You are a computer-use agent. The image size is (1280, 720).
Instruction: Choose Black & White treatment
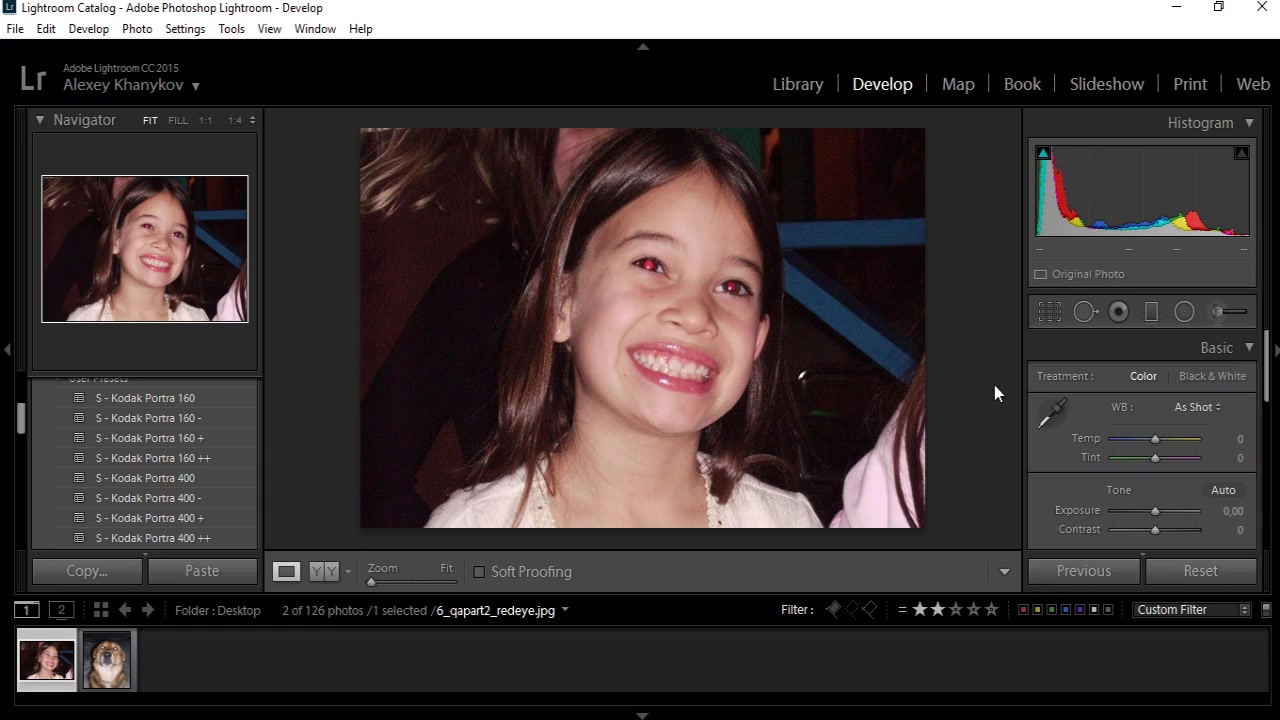click(1212, 376)
